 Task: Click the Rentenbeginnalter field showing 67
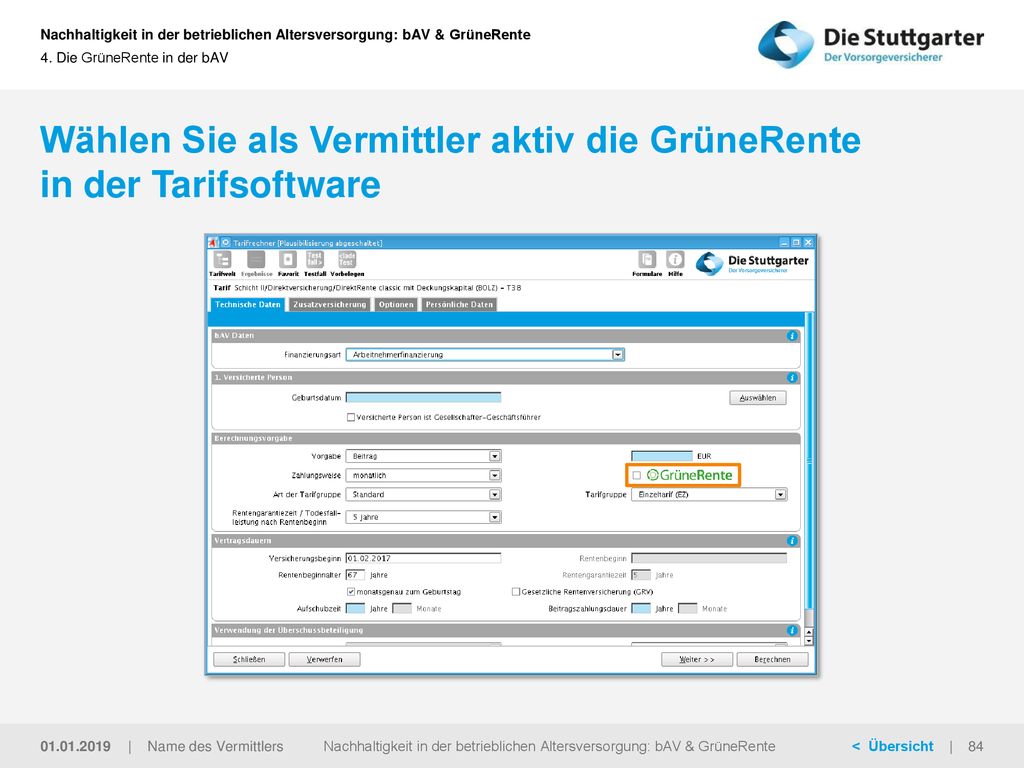pos(355,575)
